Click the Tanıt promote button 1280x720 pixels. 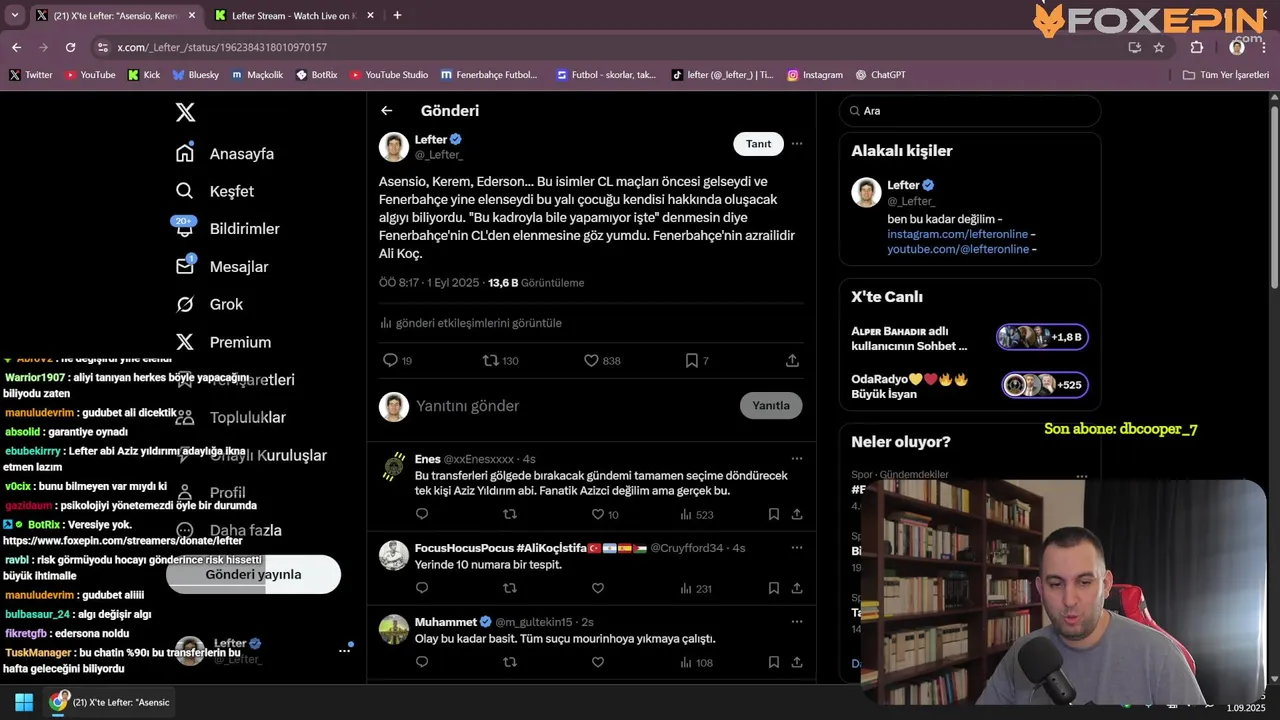[x=758, y=144]
